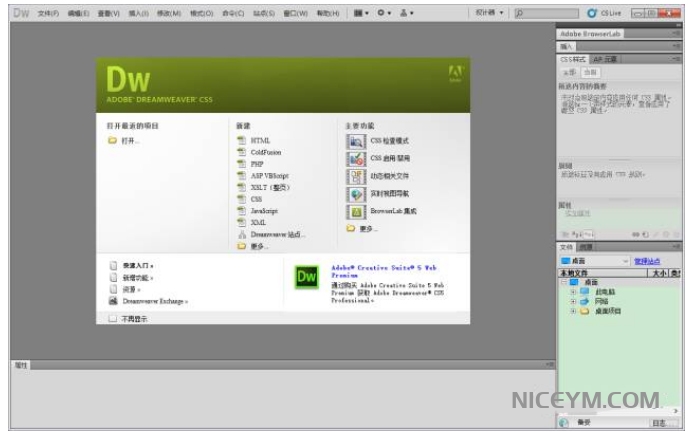689x438 pixels.
Task: Click the HTML new document icon
Action: (242, 140)
